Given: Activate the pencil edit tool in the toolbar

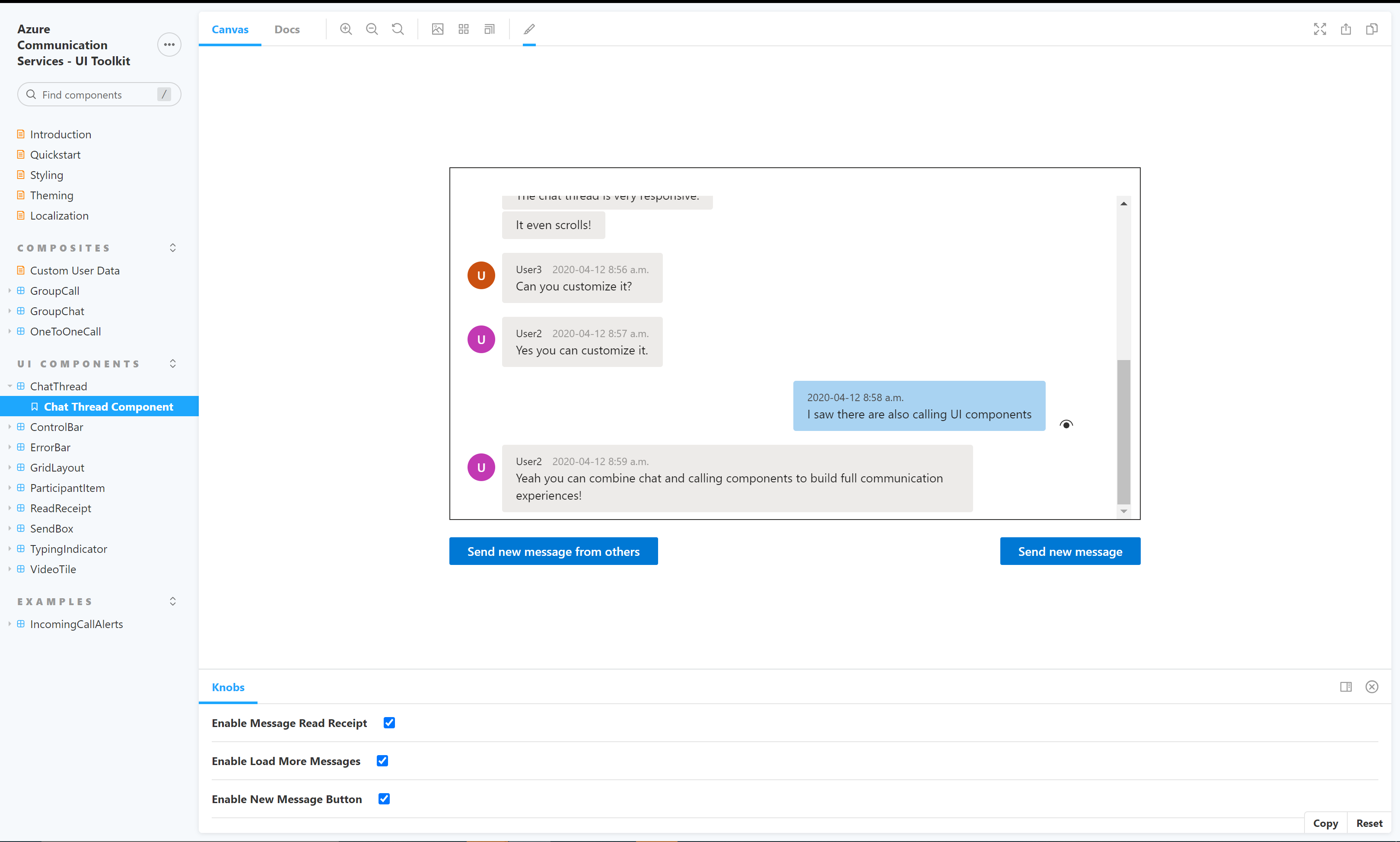Looking at the screenshot, I should (529, 29).
